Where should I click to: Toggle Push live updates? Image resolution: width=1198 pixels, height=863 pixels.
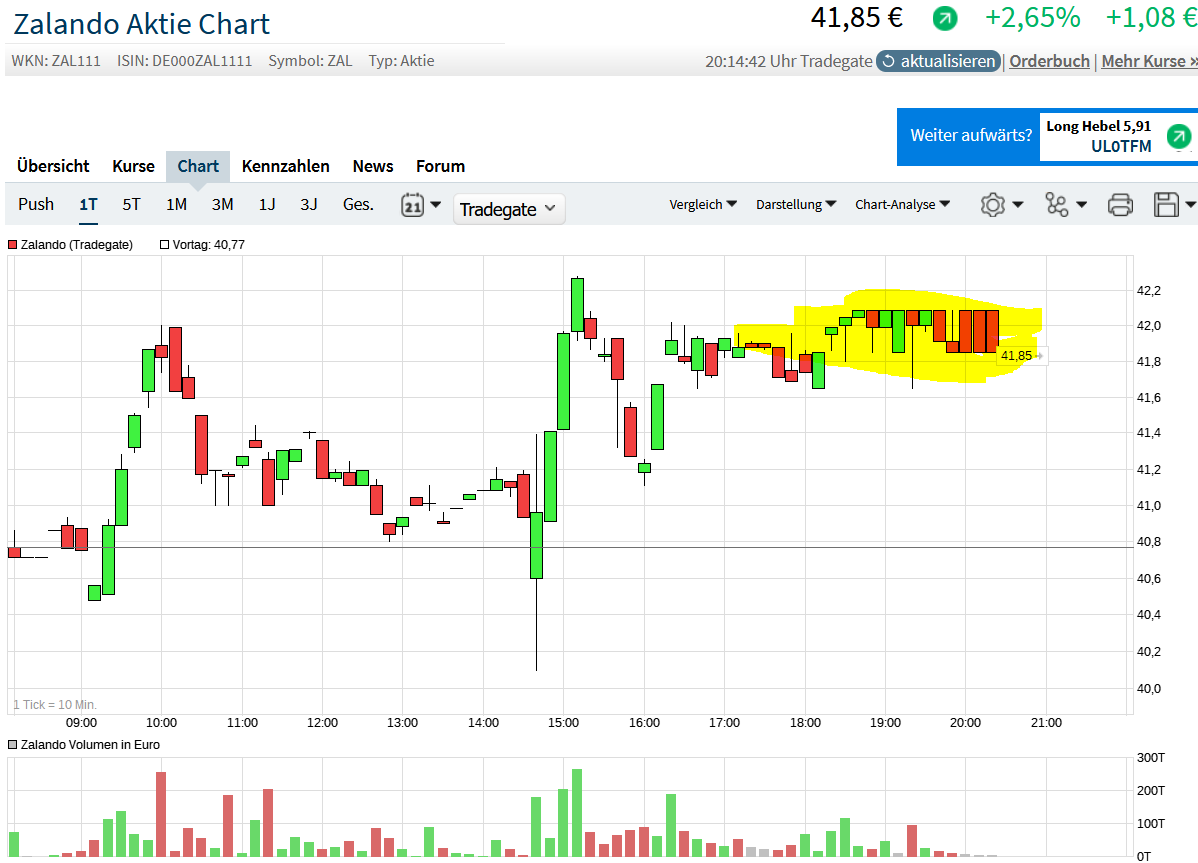click(x=36, y=204)
